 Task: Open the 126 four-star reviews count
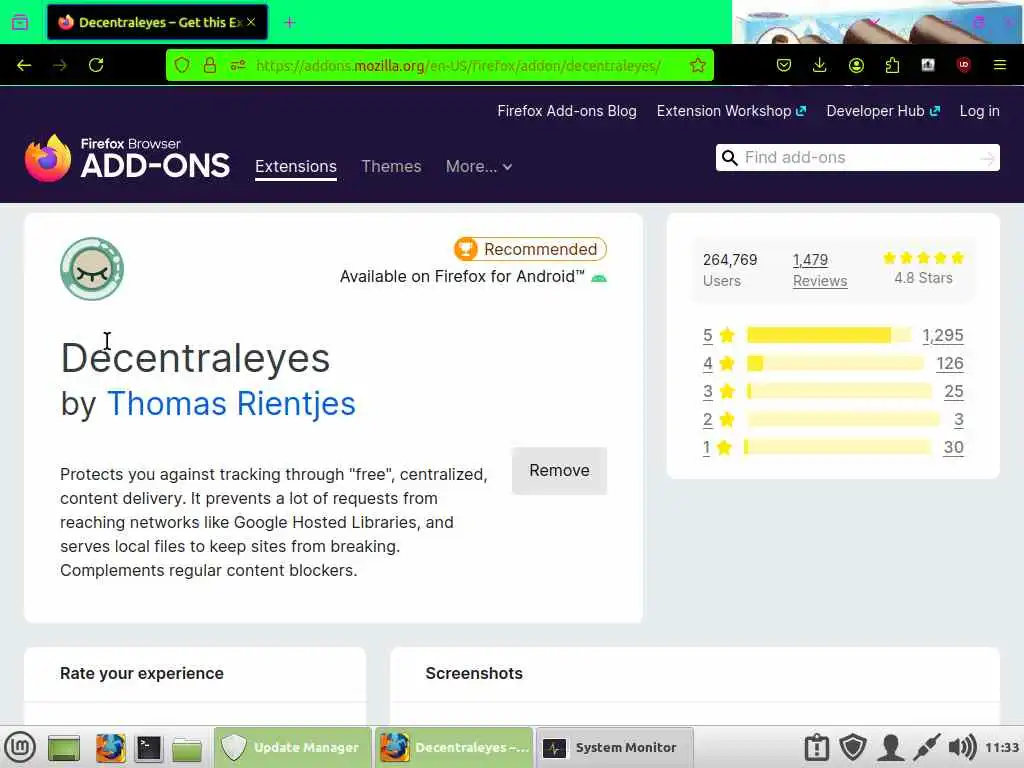tap(950, 363)
